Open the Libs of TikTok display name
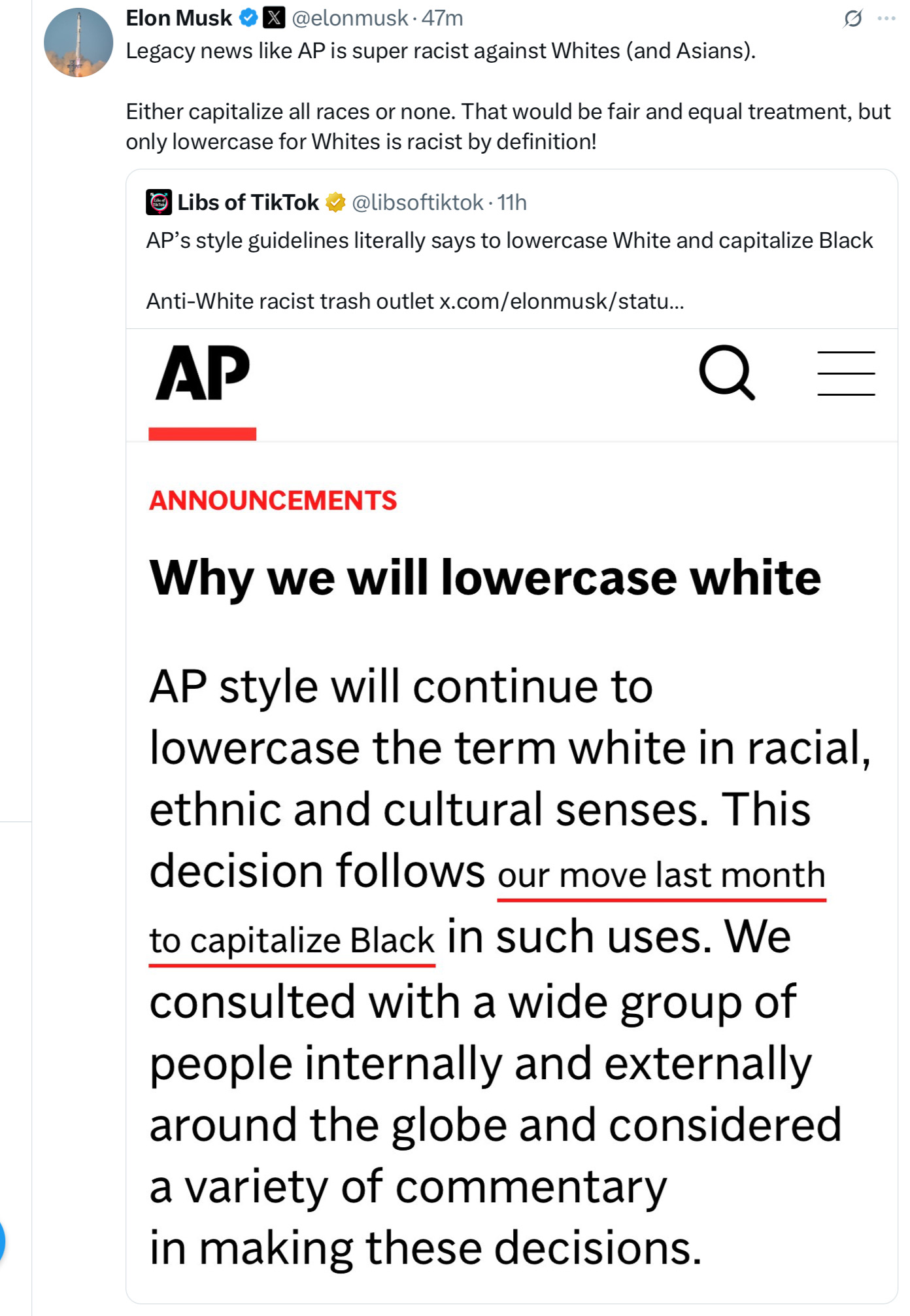The width and height of the screenshot is (910, 1316). [248, 203]
